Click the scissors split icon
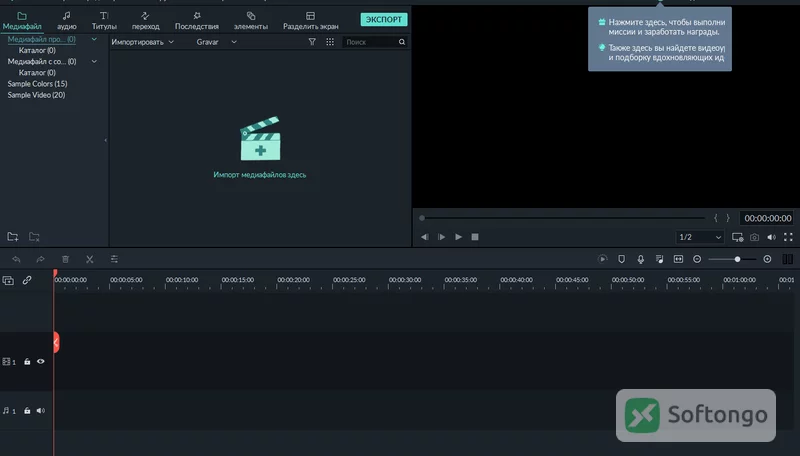Screen dimensions: 800x456 tap(90, 259)
